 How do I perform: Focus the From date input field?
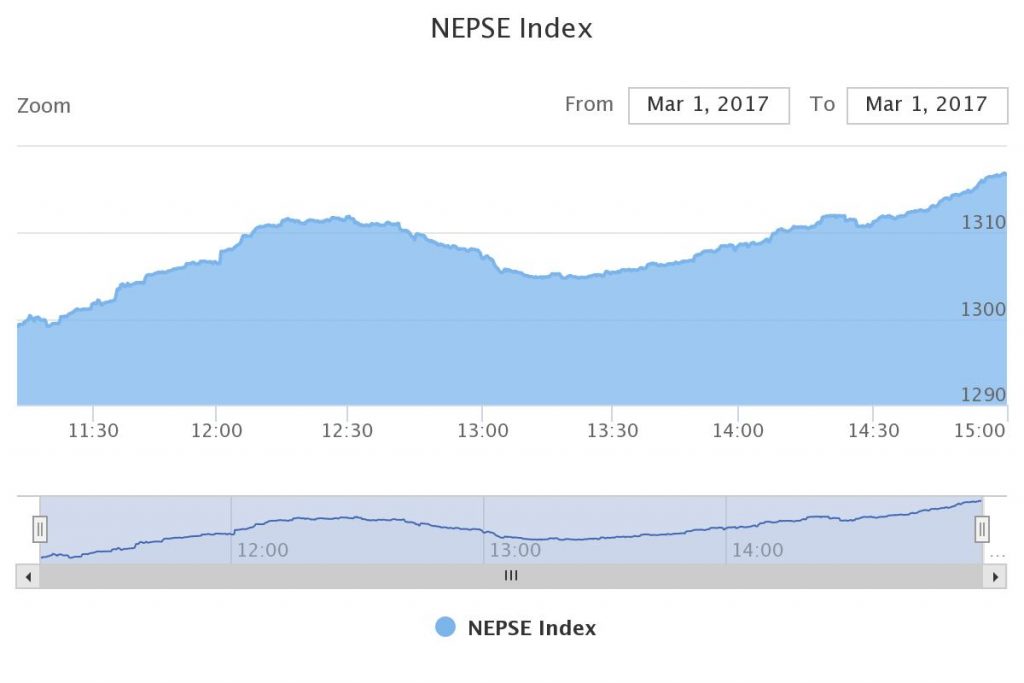[708, 105]
